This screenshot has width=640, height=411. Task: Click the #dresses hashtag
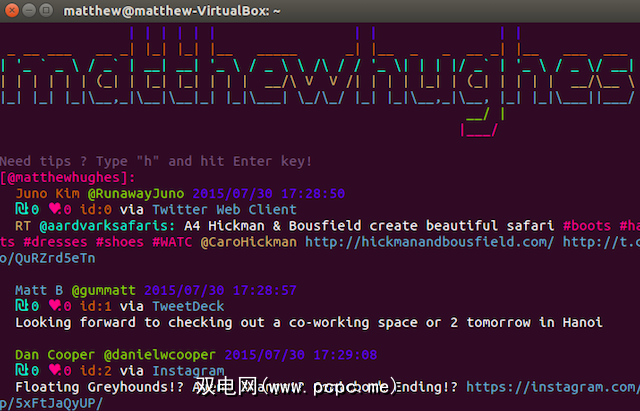pyautogui.click(x=55, y=242)
